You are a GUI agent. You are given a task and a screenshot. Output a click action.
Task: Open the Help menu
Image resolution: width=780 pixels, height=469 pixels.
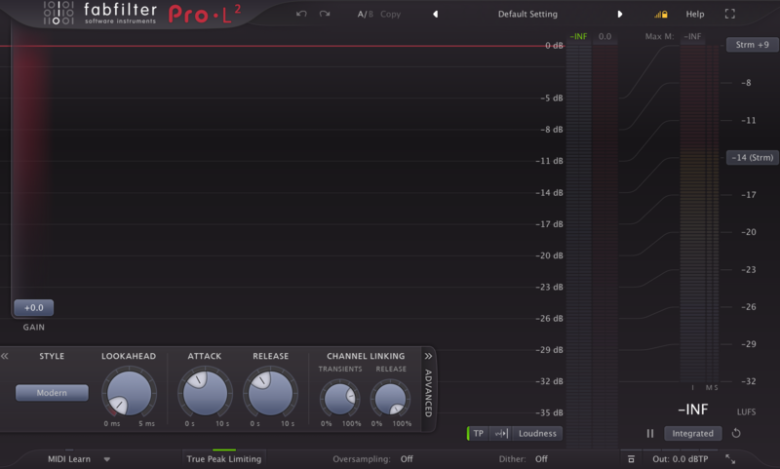695,14
